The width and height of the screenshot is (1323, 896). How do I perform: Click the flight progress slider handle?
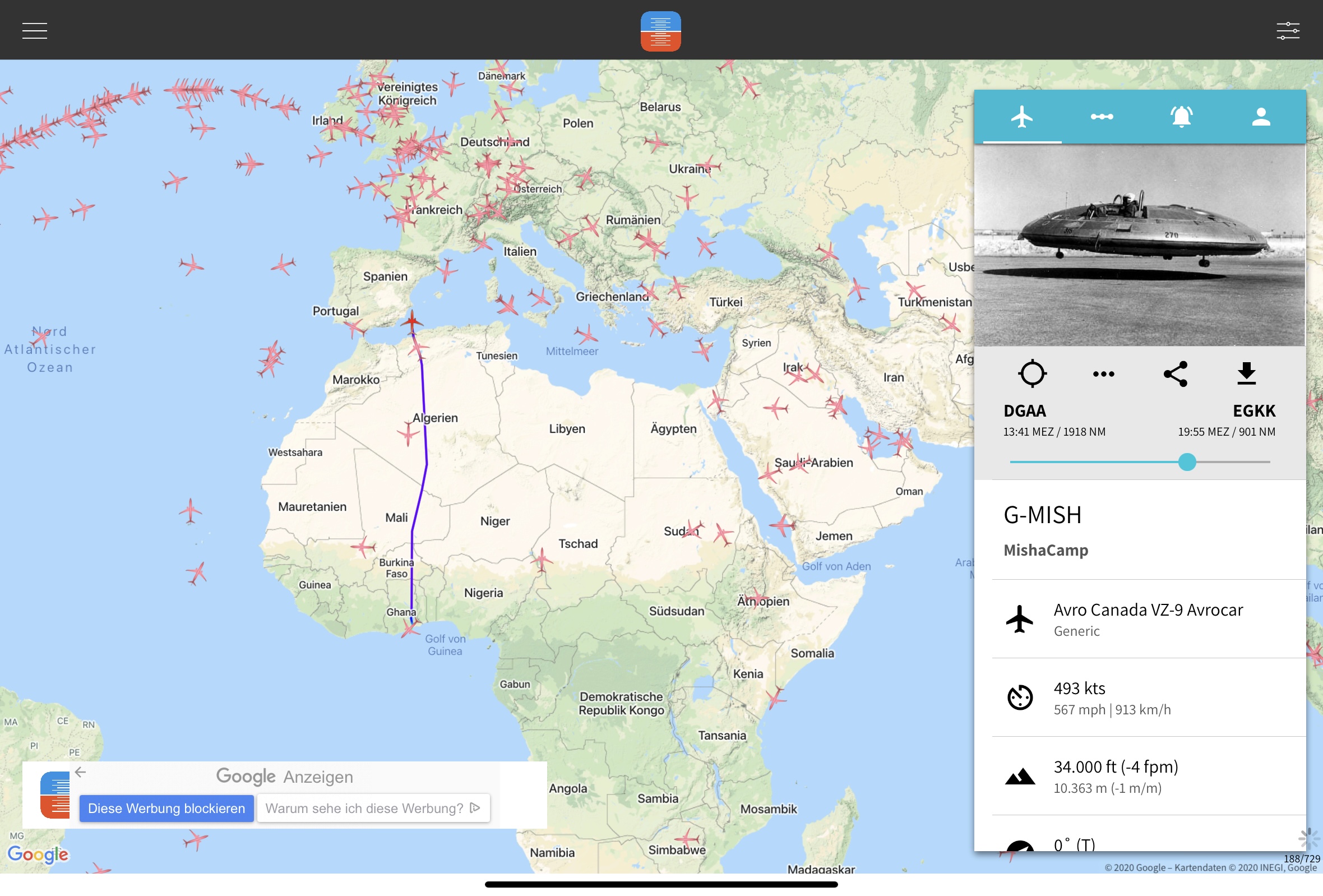click(x=1187, y=461)
